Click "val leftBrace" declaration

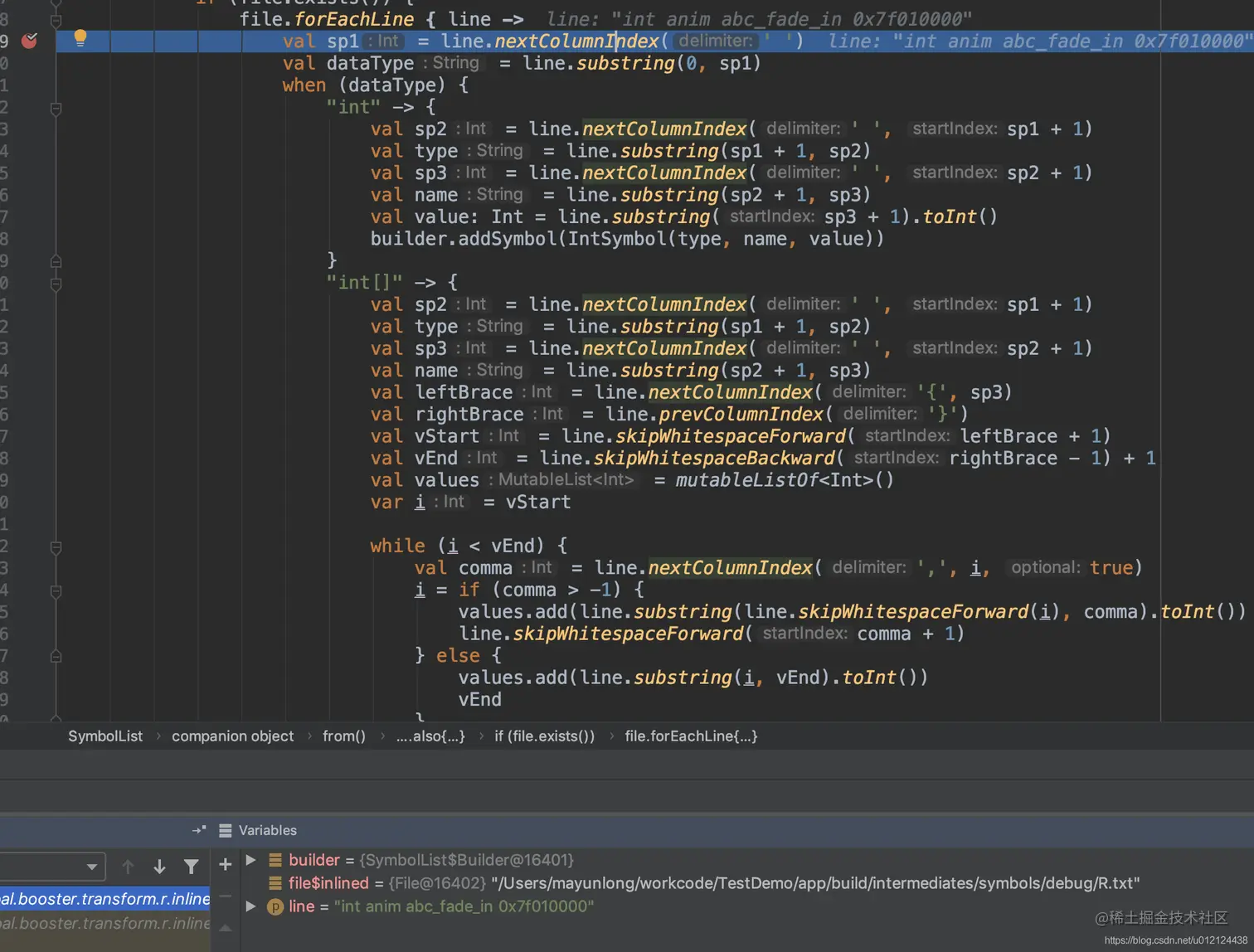(441, 392)
